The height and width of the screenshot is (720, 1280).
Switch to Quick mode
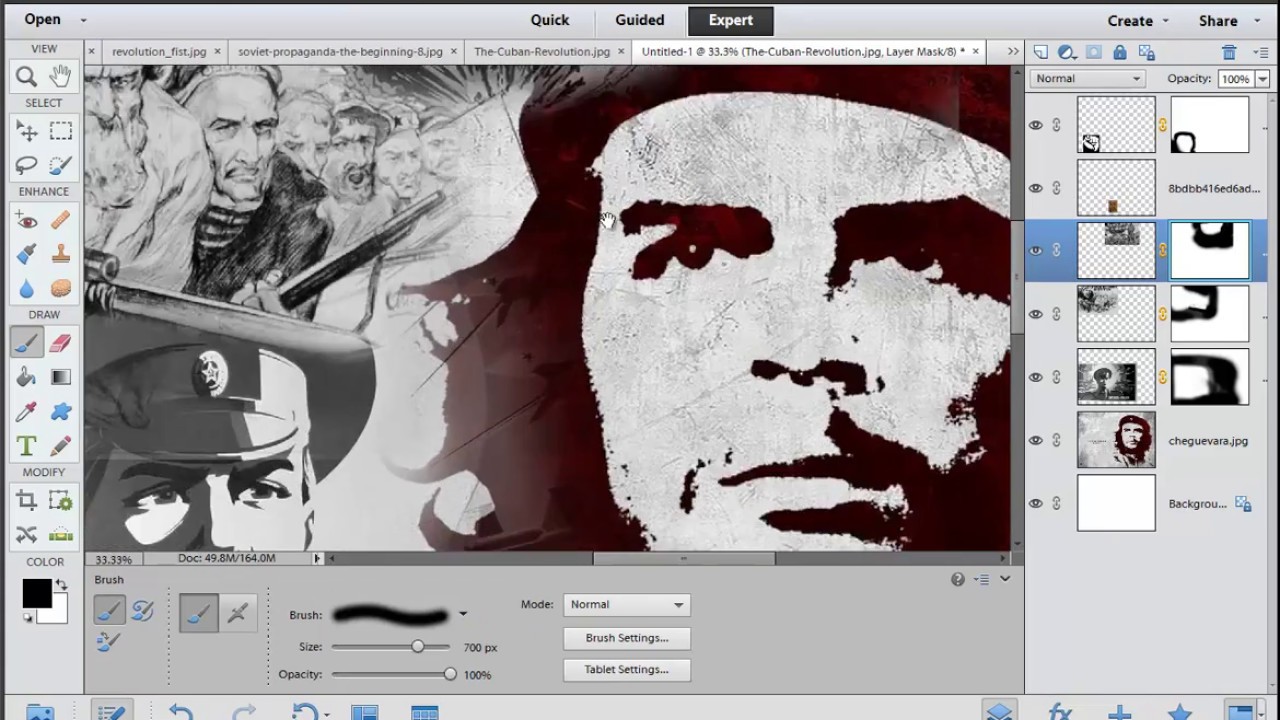point(550,20)
